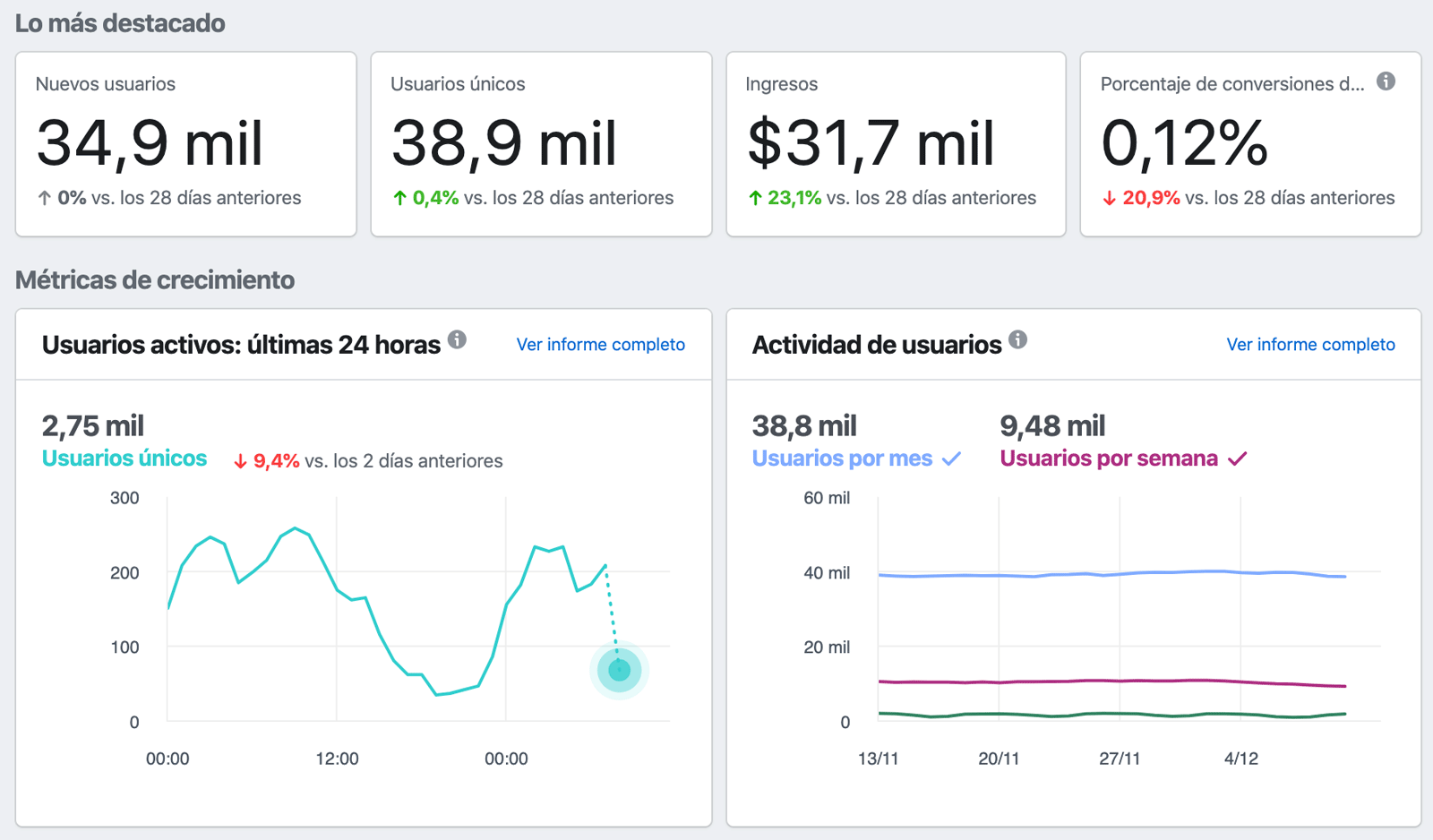Image resolution: width=1433 pixels, height=840 pixels.
Task: Click the Usuarios por semana legend label
Action: 1109,459
